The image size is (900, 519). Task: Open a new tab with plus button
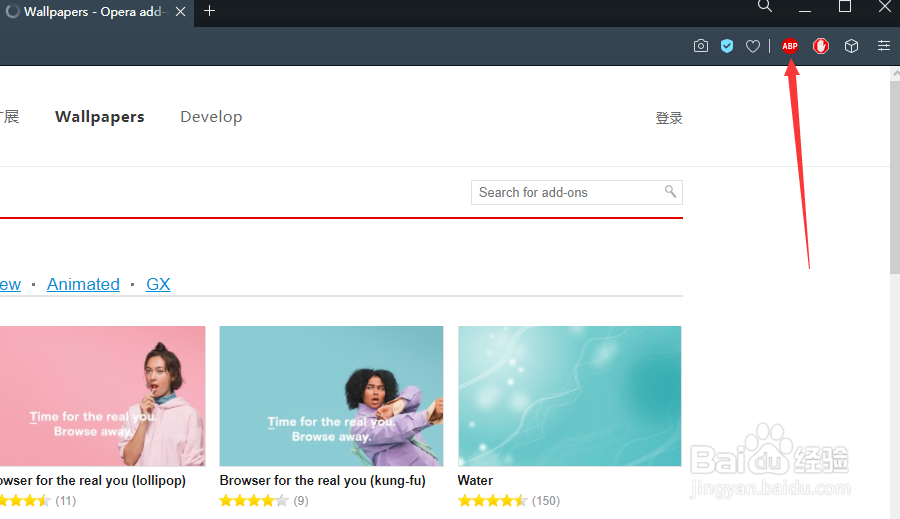(210, 11)
